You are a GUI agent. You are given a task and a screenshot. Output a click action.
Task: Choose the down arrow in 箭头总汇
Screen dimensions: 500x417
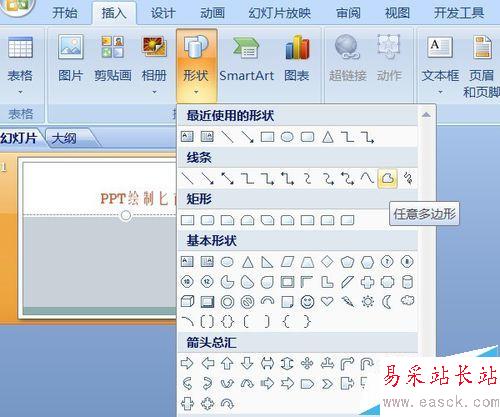(247, 363)
